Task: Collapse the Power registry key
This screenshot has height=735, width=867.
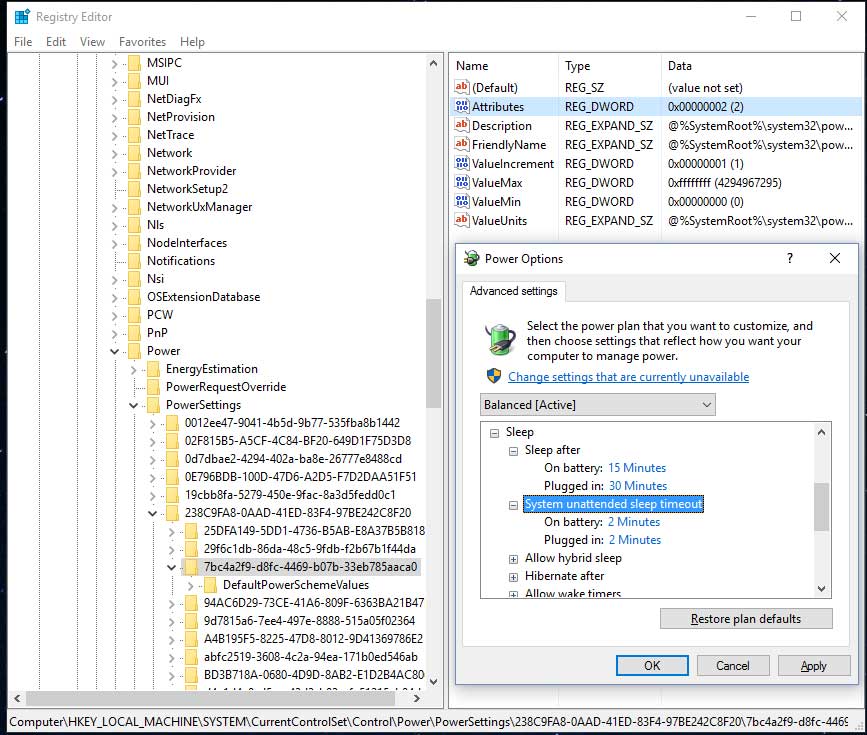Action: coord(114,351)
